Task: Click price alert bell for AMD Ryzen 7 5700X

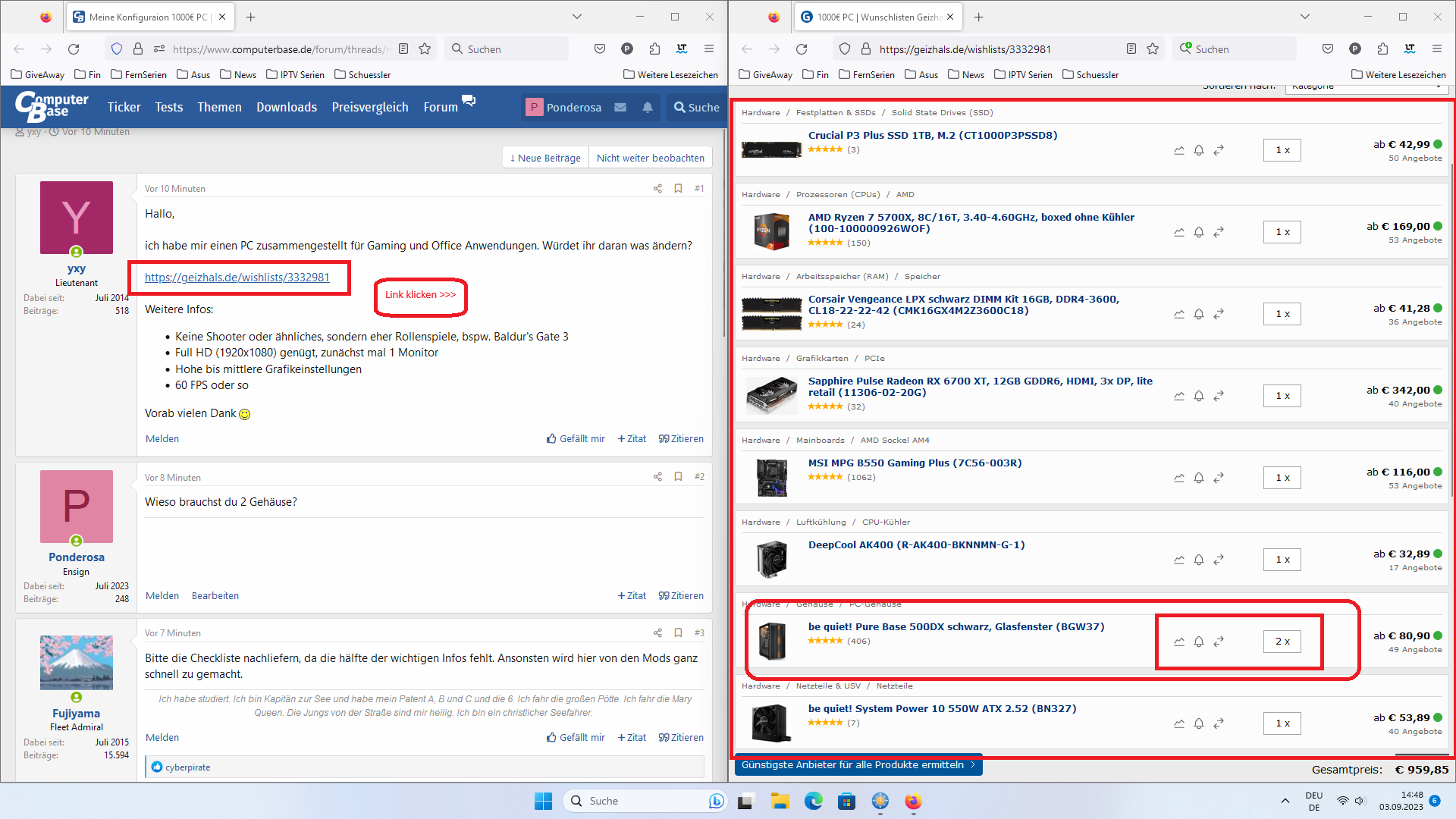Action: click(1199, 232)
